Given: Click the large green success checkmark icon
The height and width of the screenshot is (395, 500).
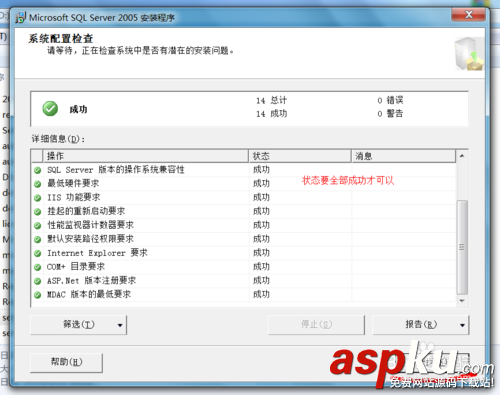Looking at the screenshot, I should pyautogui.click(x=50, y=109).
